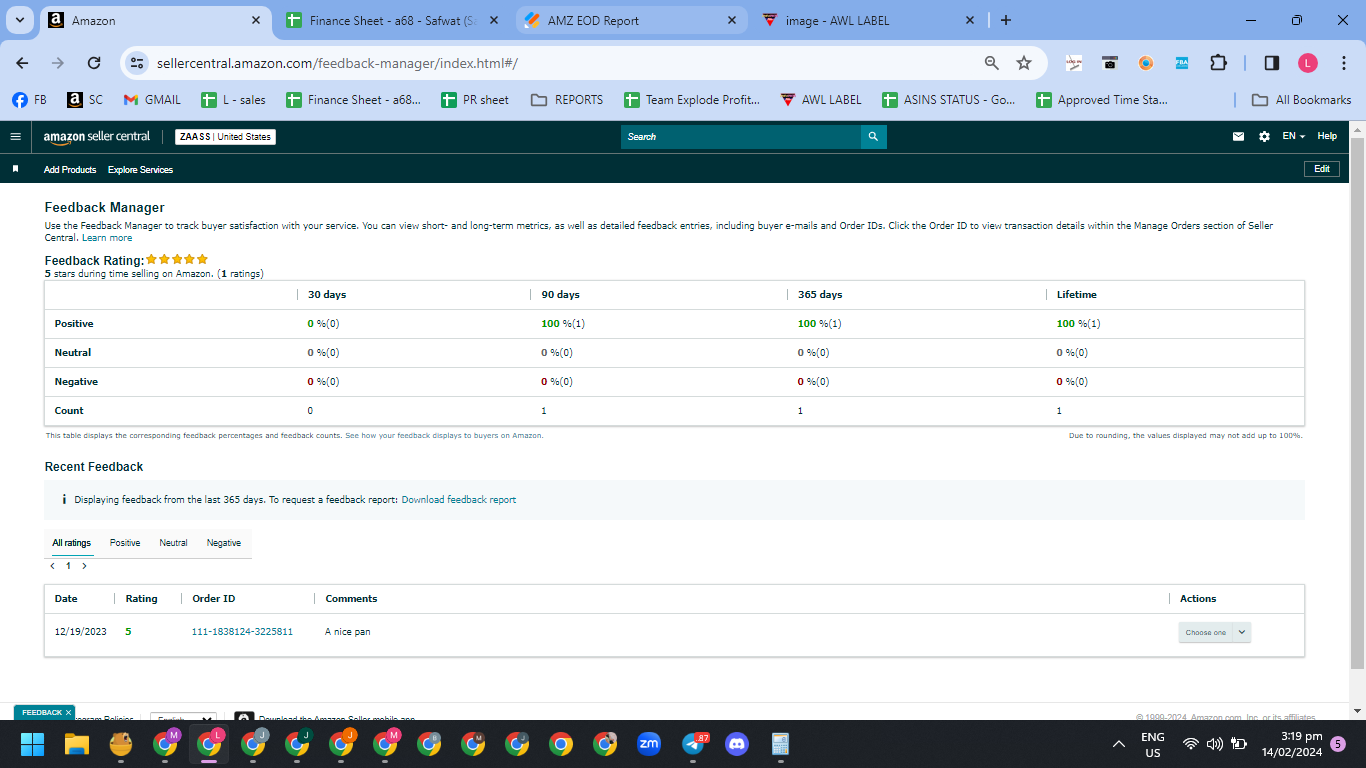This screenshot has height=768, width=1366.
Task: Click the Edit button in navigation bar
Action: tap(1322, 169)
